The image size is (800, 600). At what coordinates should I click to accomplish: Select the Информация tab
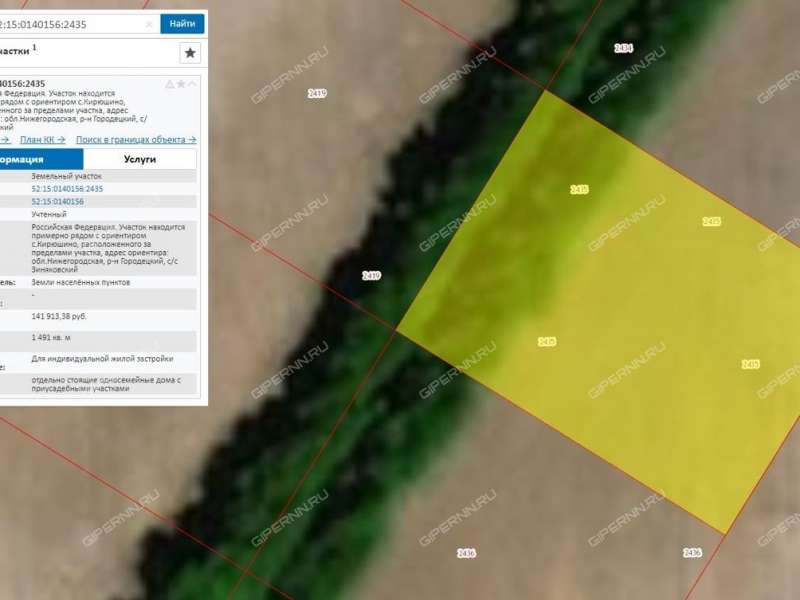pos(40,159)
